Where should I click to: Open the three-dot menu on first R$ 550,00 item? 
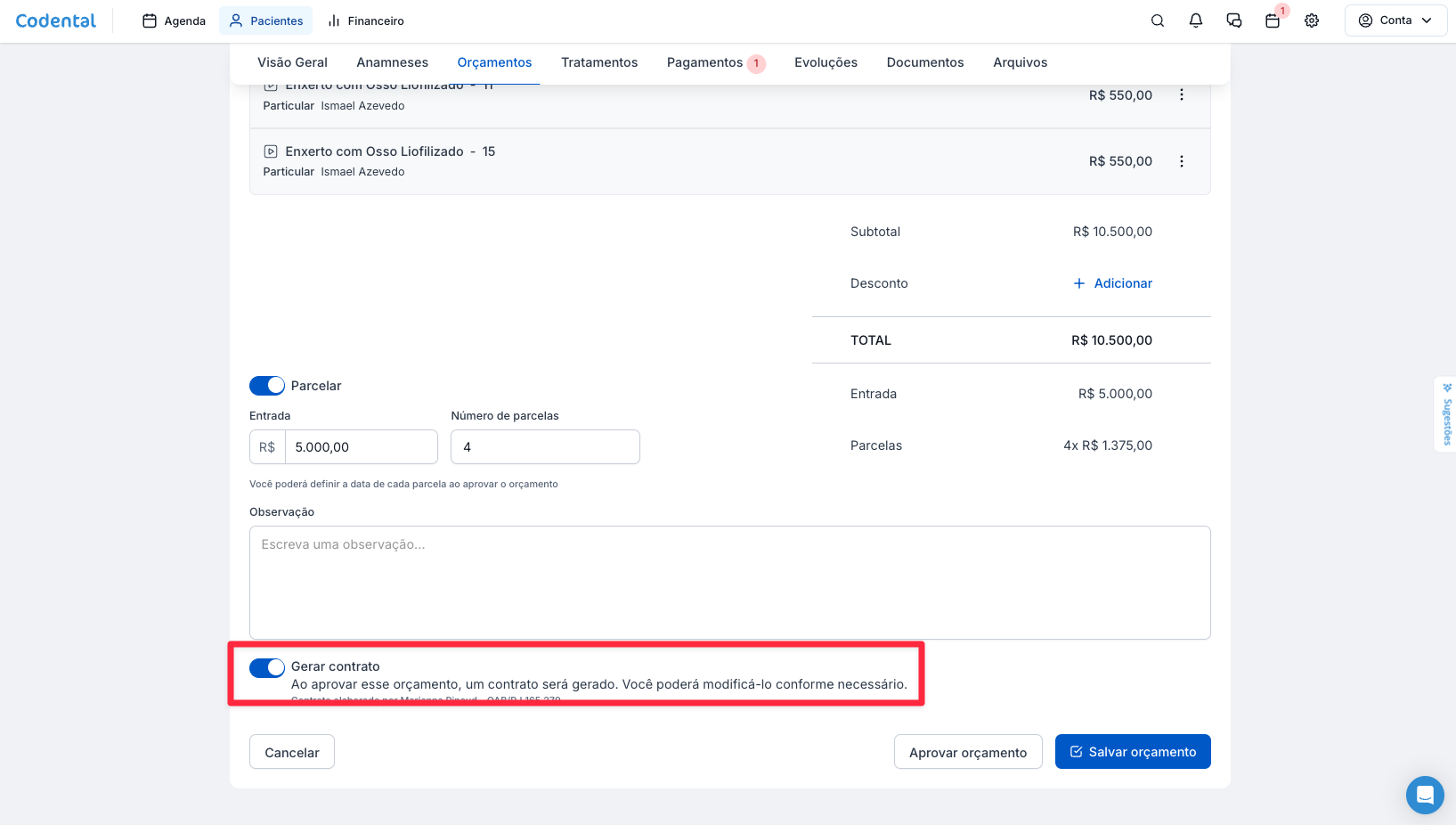coord(1181,95)
